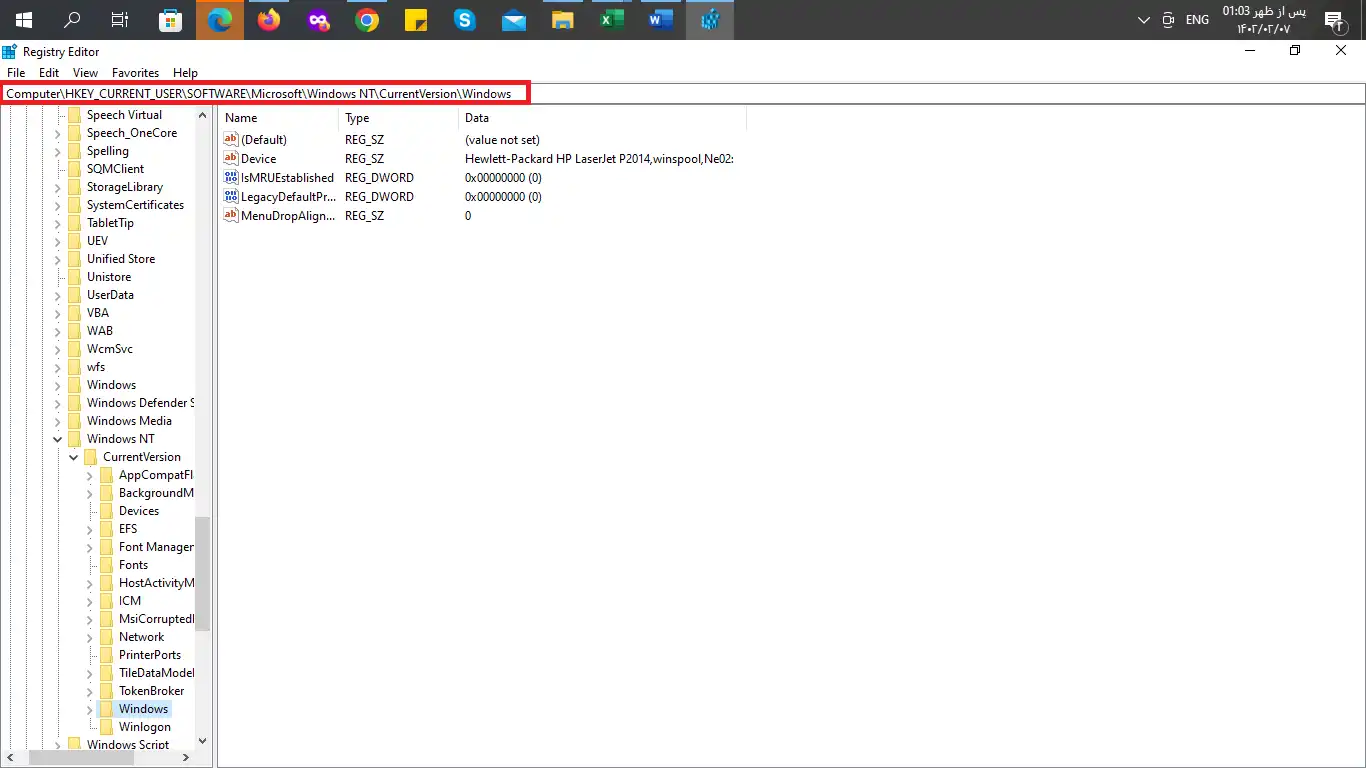Collapse the Windows NT tree node
This screenshot has width=1366, height=768.
tap(58, 439)
